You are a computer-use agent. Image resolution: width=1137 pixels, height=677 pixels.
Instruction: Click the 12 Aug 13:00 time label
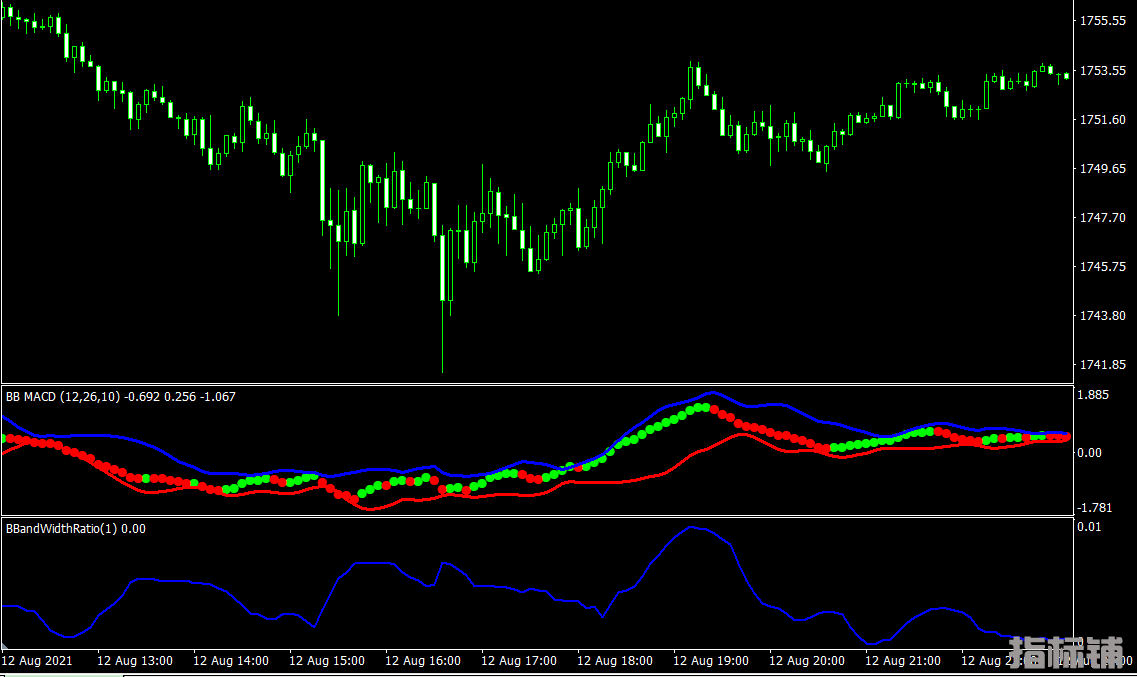click(135, 661)
